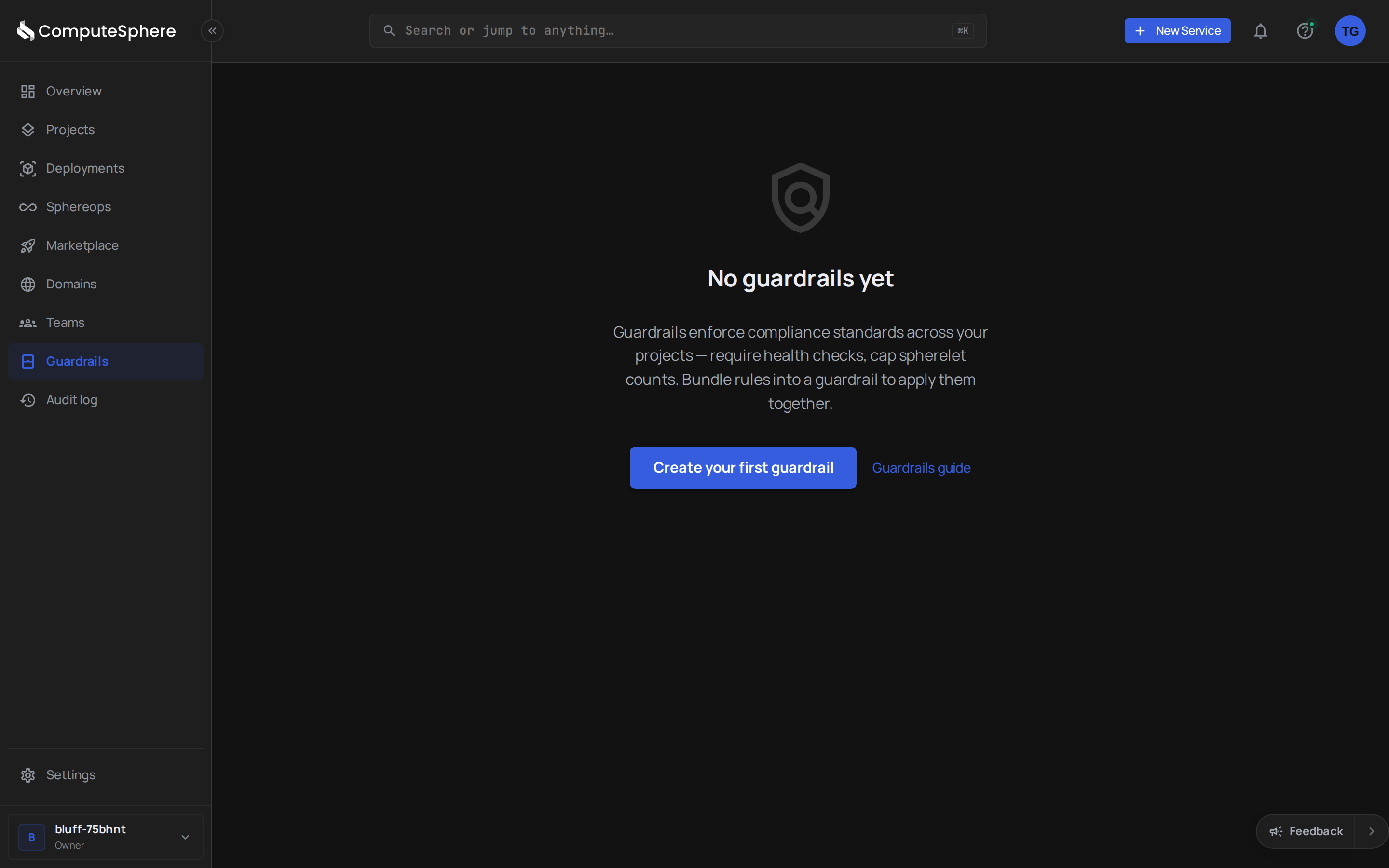Click the Owner role label
The width and height of the screenshot is (1389, 868).
click(69, 846)
